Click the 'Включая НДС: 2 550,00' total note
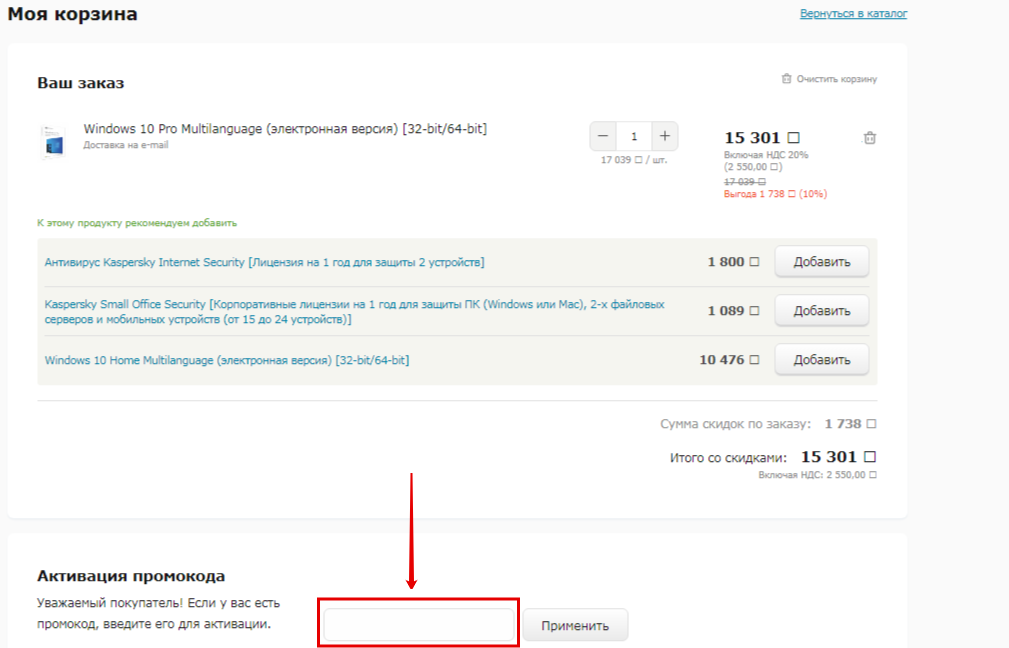Screen dimensions: 1009x648 [x=817, y=475]
